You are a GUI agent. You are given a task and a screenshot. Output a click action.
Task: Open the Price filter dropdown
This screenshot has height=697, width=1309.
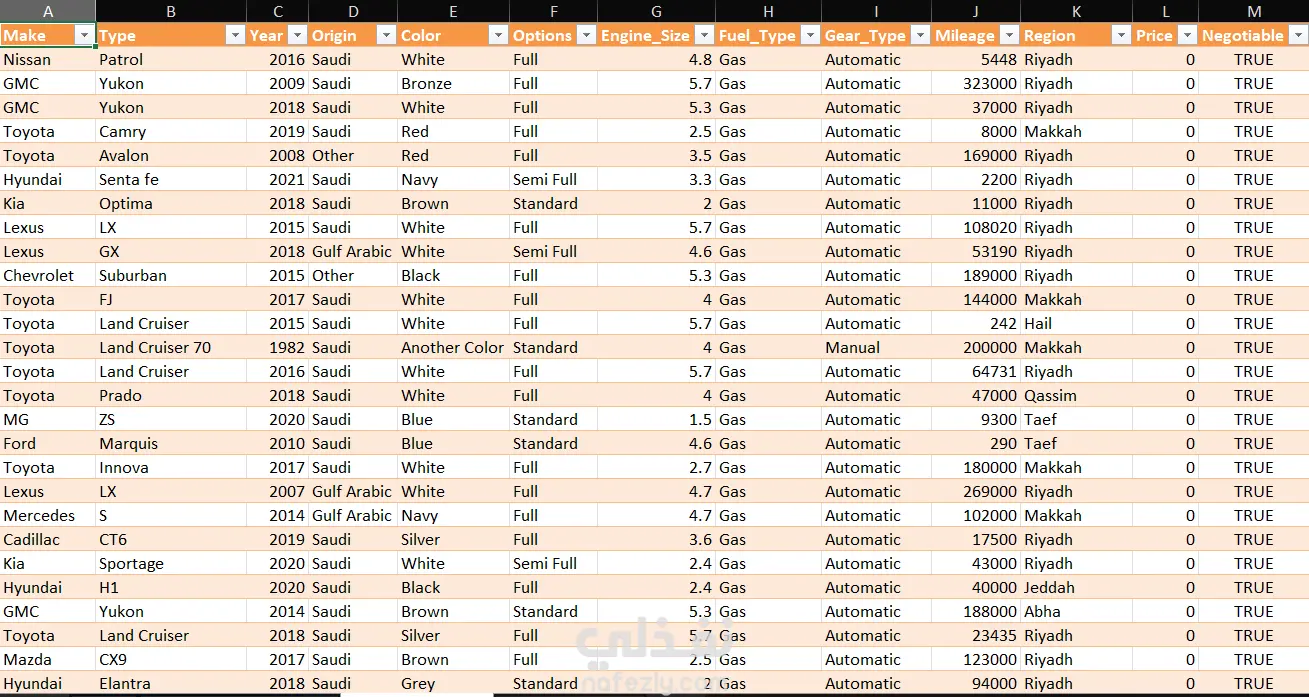[1187, 35]
